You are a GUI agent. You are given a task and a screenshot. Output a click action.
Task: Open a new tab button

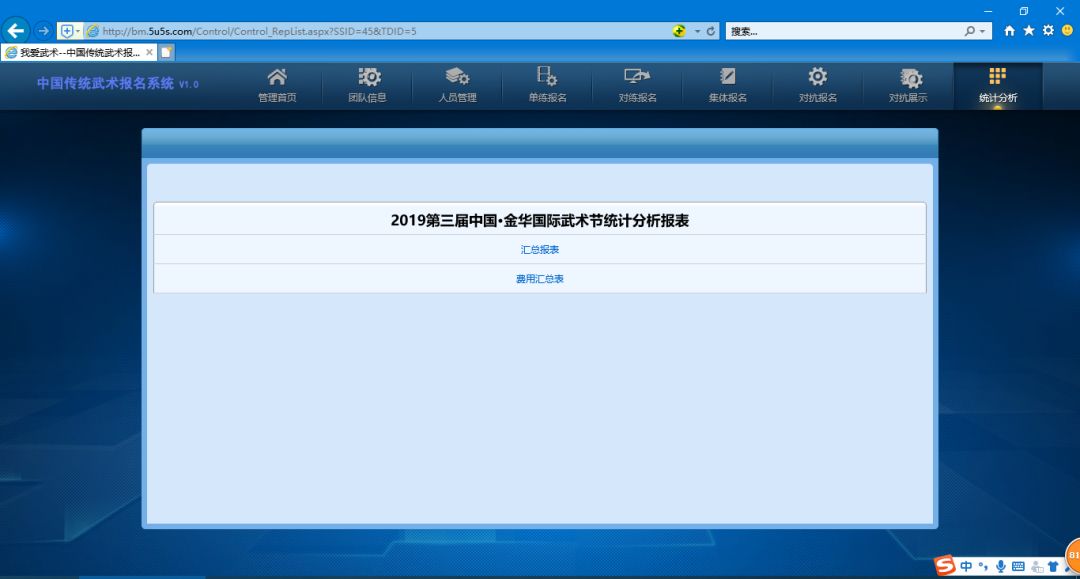point(166,52)
